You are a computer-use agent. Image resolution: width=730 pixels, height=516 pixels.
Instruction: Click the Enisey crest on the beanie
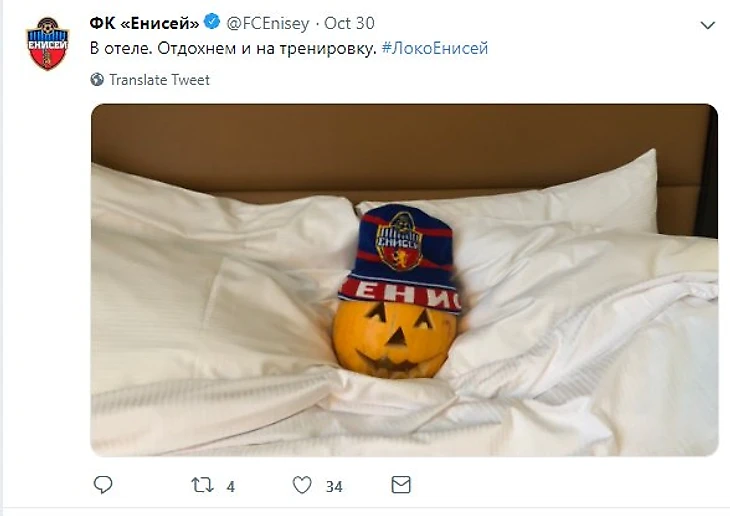coord(399,240)
